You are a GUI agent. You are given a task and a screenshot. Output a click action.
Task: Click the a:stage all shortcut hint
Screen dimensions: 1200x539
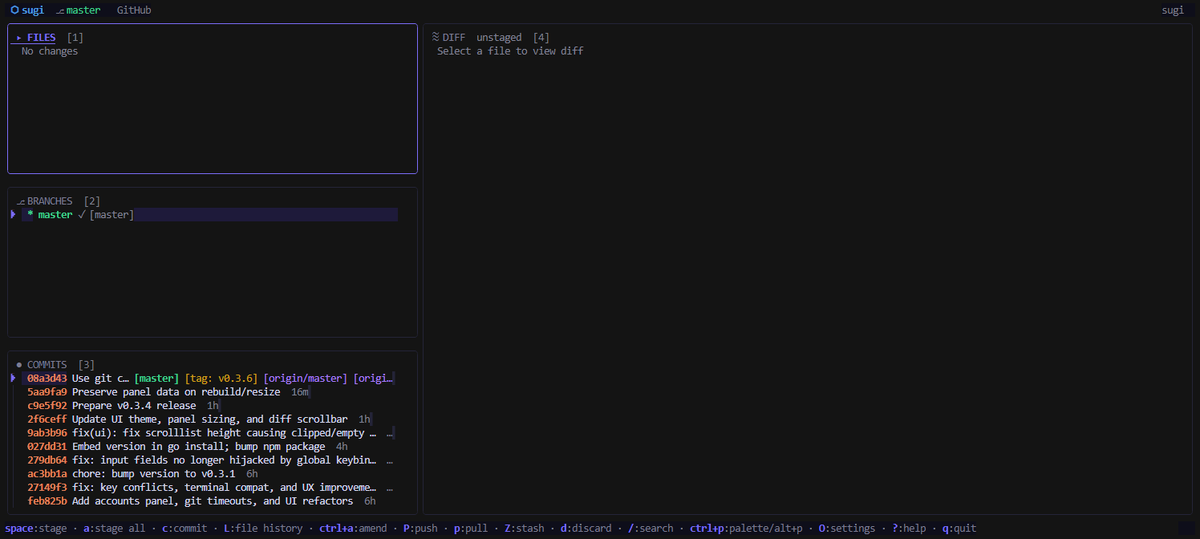tap(114, 528)
